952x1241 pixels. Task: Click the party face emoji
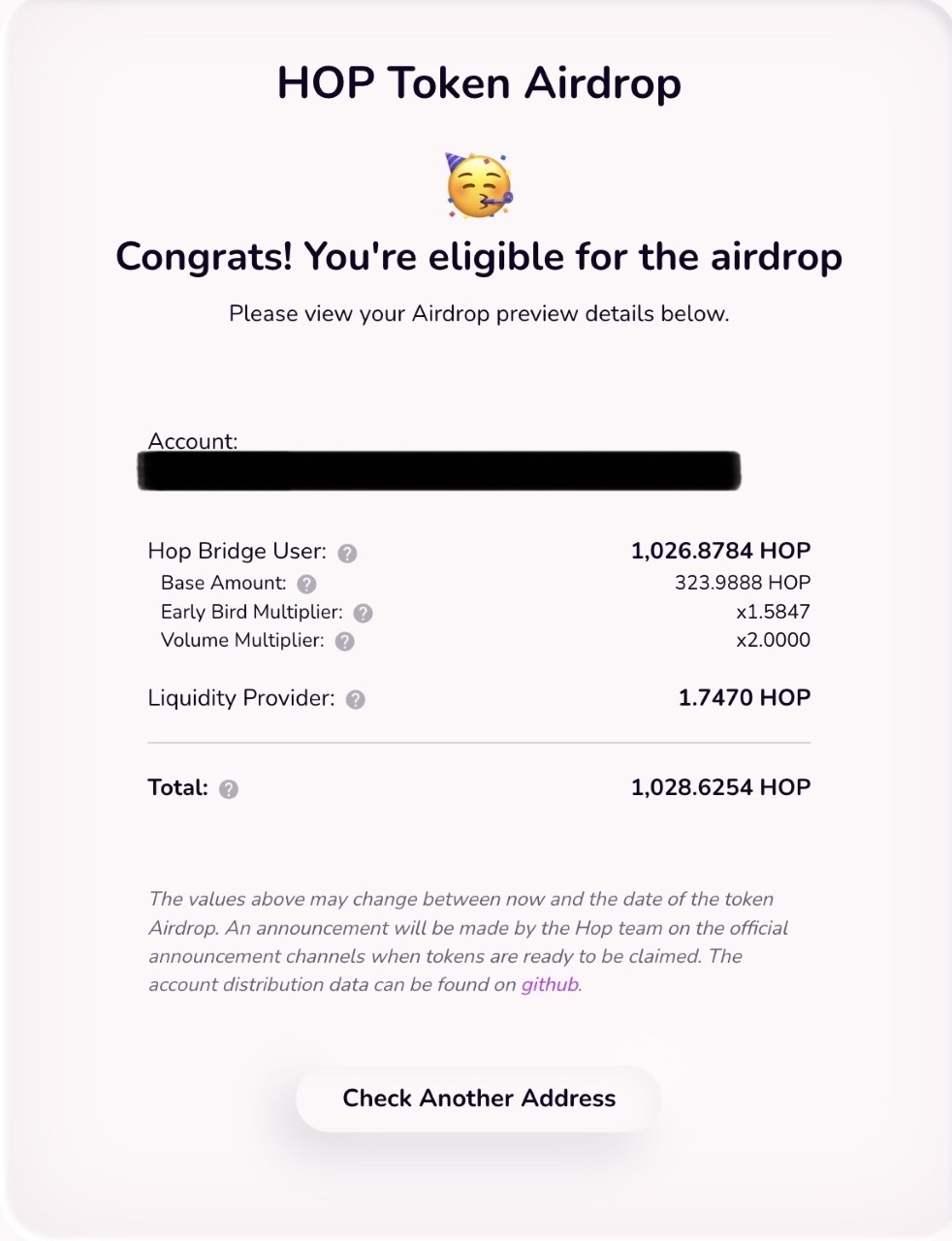point(479,184)
